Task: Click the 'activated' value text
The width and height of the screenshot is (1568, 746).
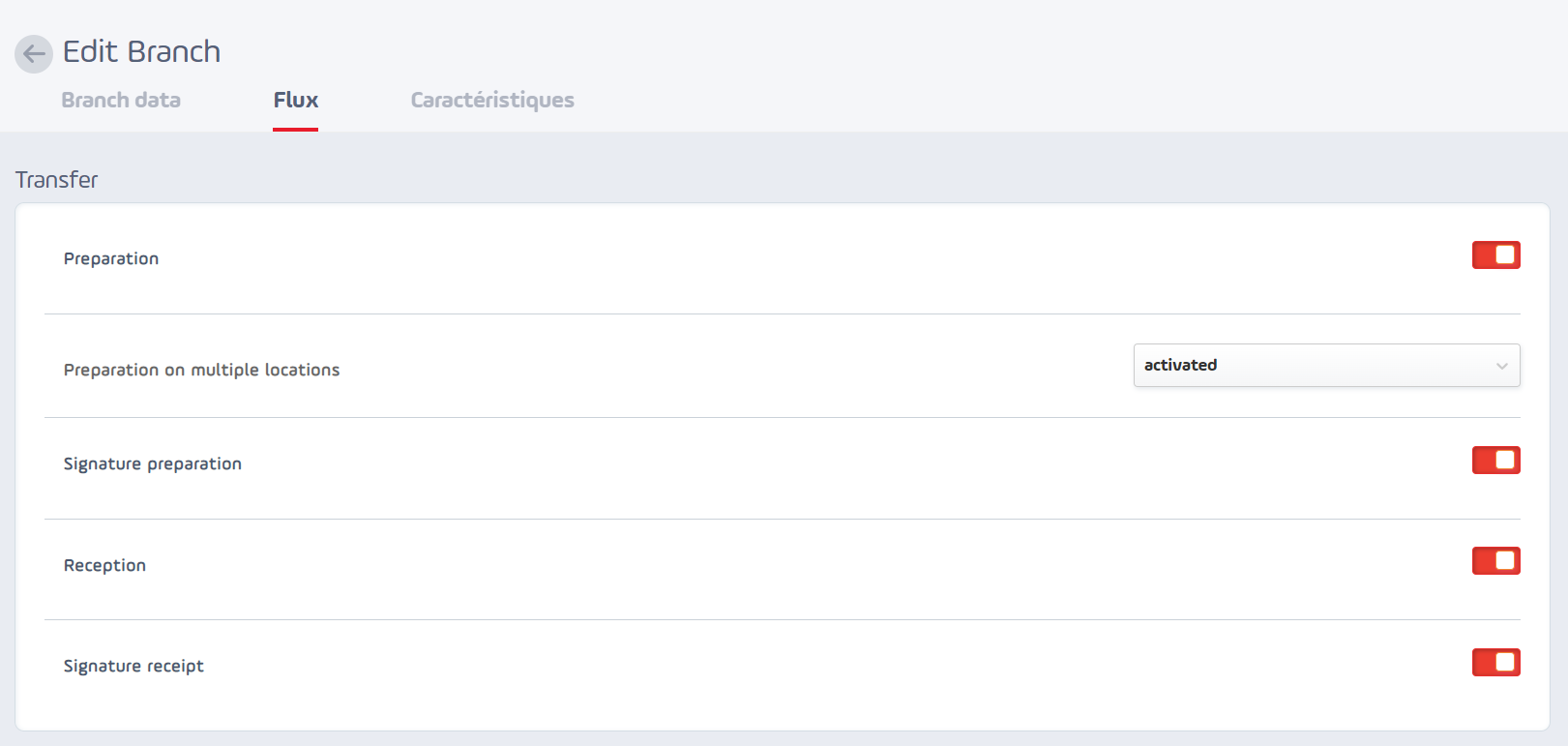Action: pos(1180,365)
